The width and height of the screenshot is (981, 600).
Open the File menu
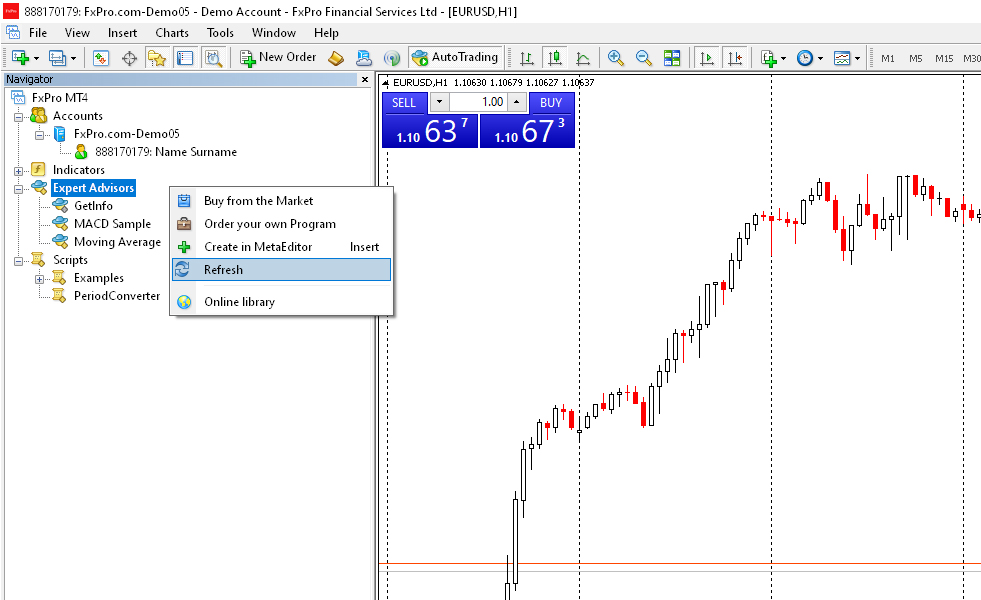tap(38, 33)
